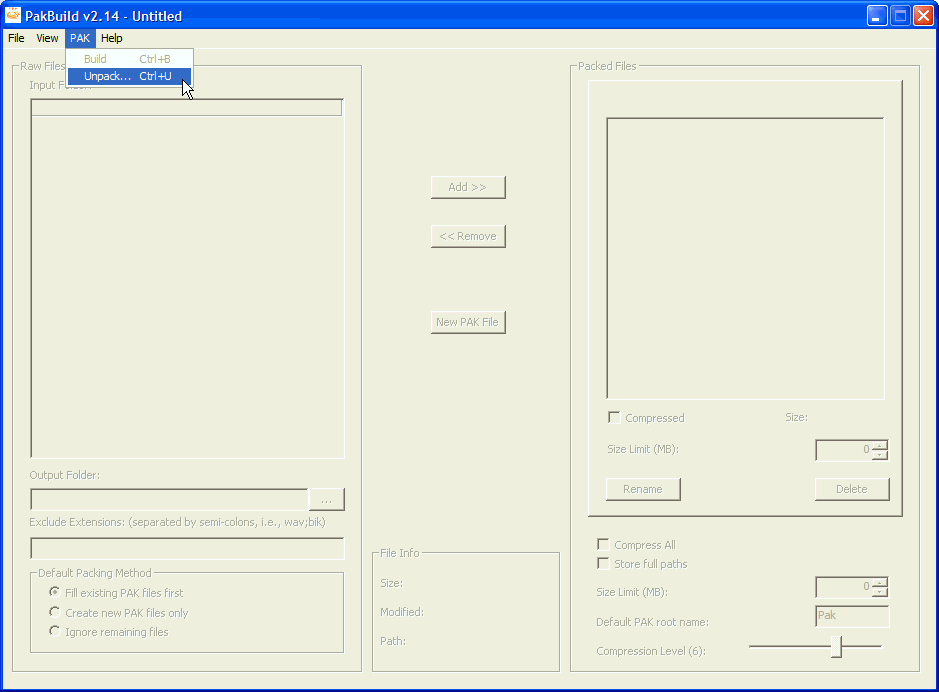Click the Delete button
Viewport: 939px width, 692px height.
tap(852, 489)
